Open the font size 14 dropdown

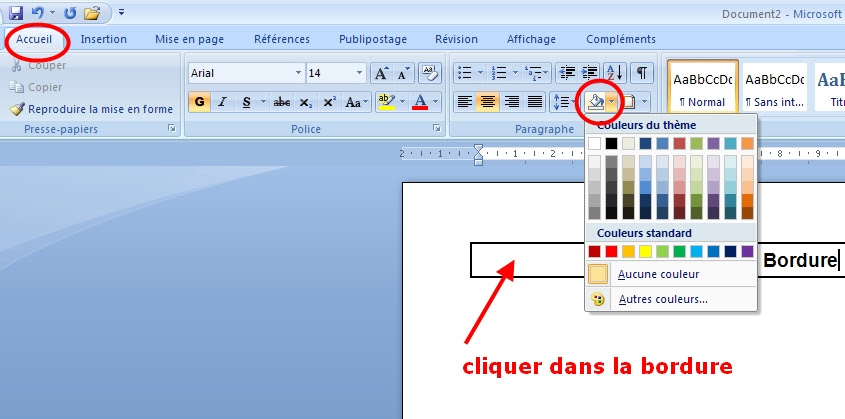(x=359, y=73)
